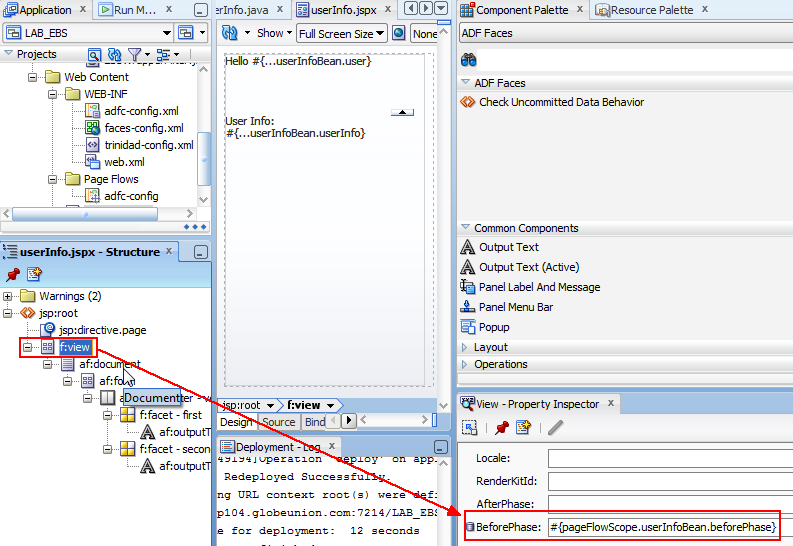Collapse the Common Components section
Image resolution: width=793 pixels, height=546 pixels.
coord(465,228)
